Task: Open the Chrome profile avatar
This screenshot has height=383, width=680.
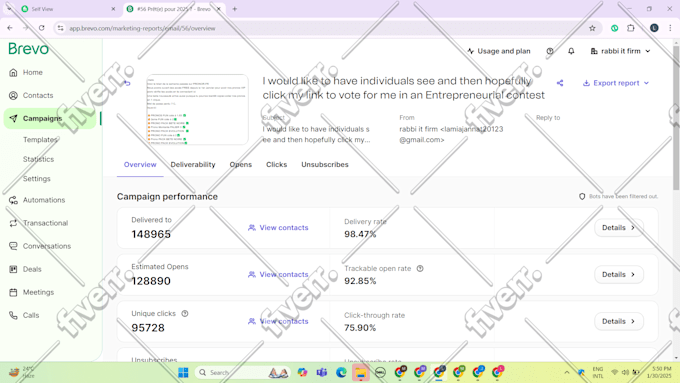Action: click(x=654, y=28)
